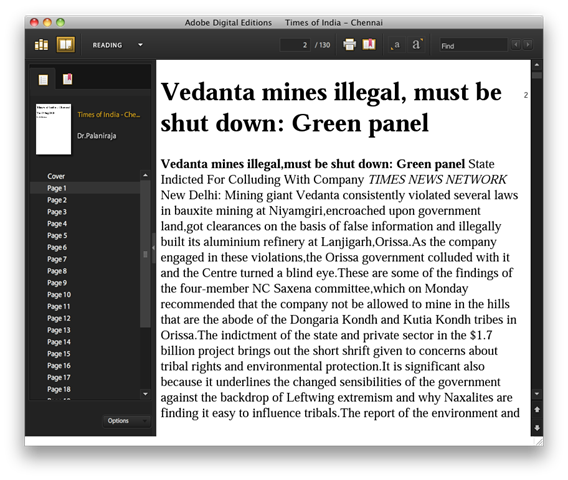Select Page 12 in contents list
Image resolution: width=568 pixels, height=480 pixels.
(x=85, y=318)
